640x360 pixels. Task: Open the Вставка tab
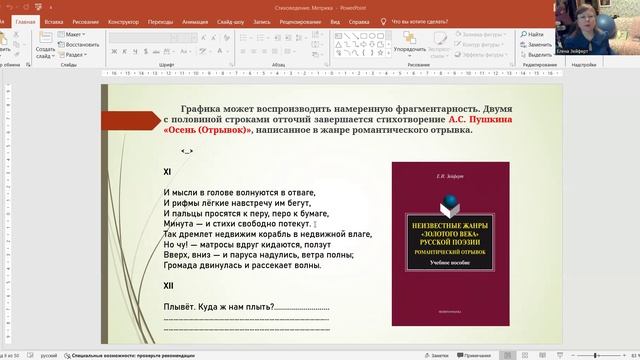(x=54, y=22)
